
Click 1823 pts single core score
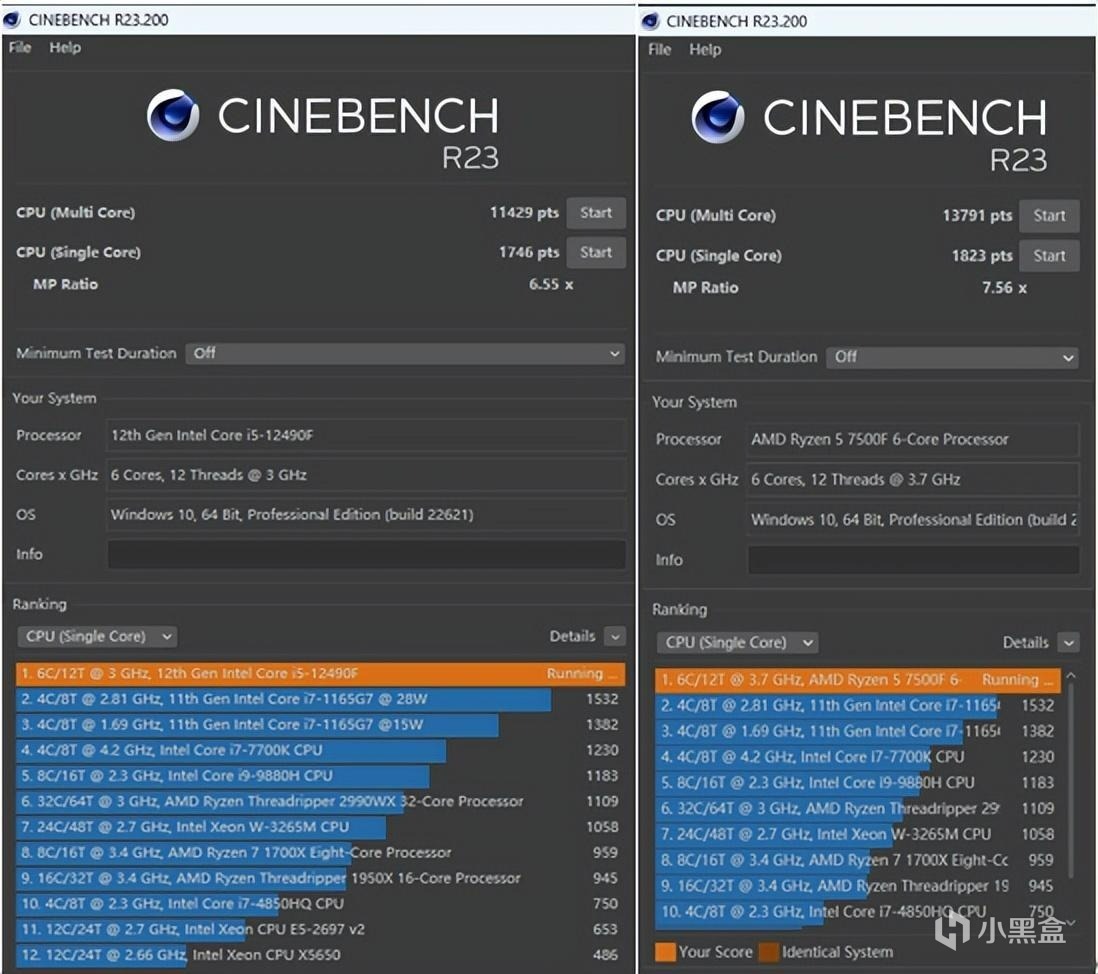(982, 256)
